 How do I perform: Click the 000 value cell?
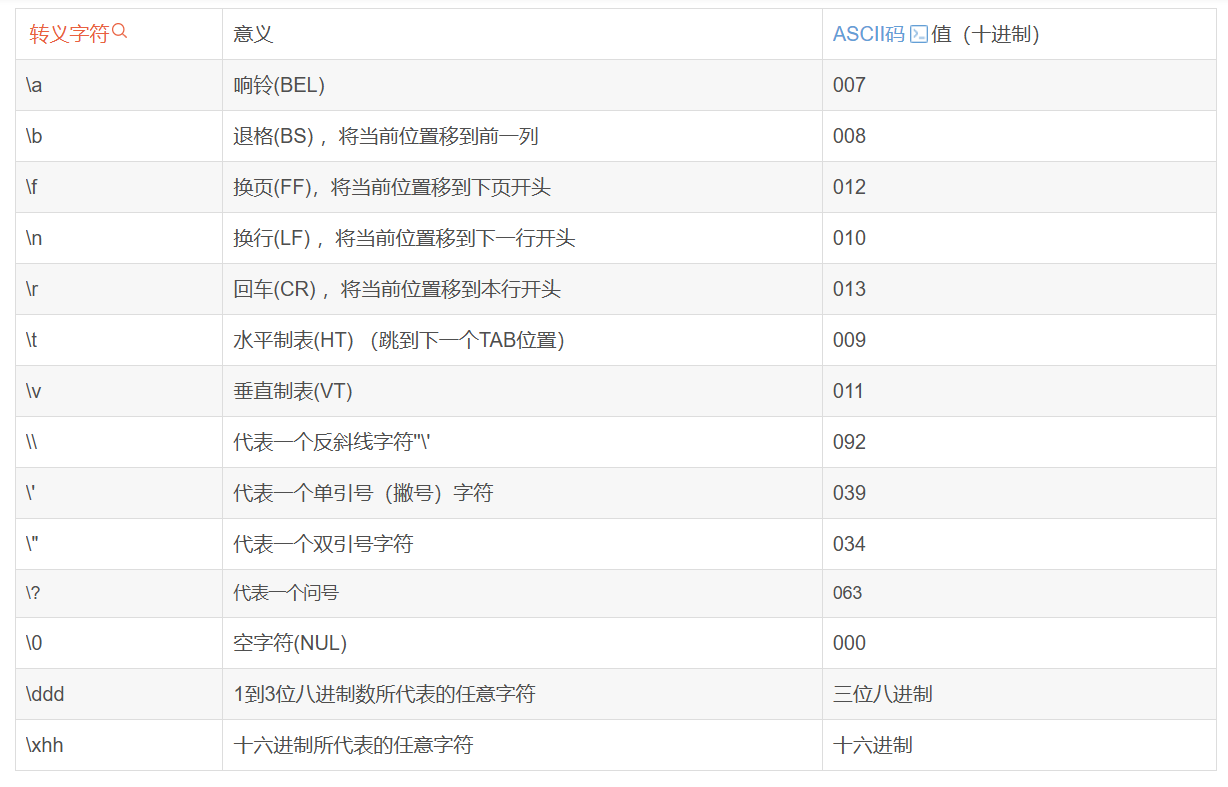(1019, 643)
